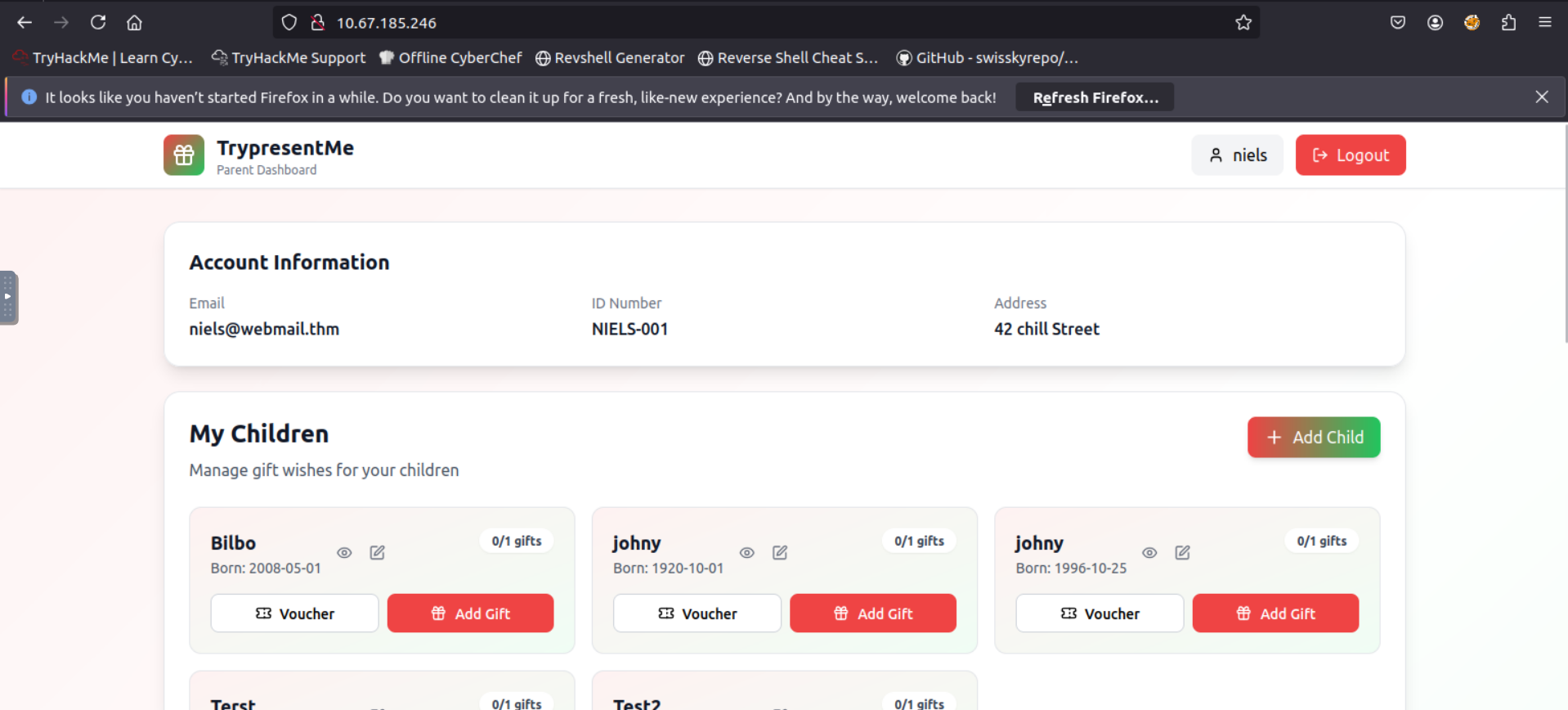Screen dimensions: 1568x710
Task: Open edit pencil icon for Bilbo
Action: click(377, 553)
